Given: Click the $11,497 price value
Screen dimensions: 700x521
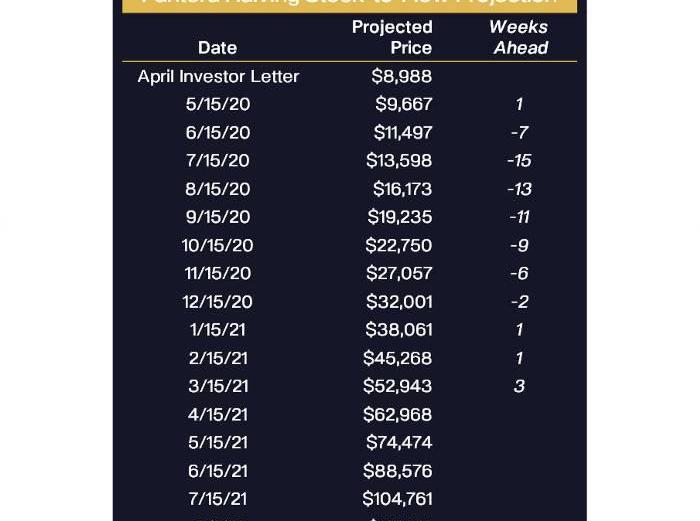Looking at the screenshot, I should click(403, 132).
